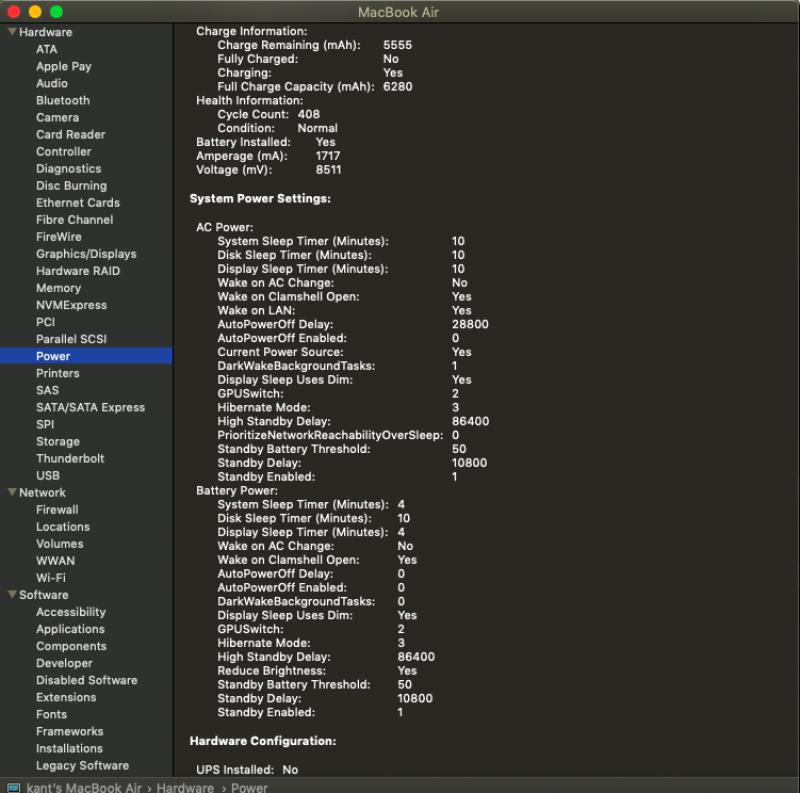
Task: View Storage information
Action: coord(58,441)
